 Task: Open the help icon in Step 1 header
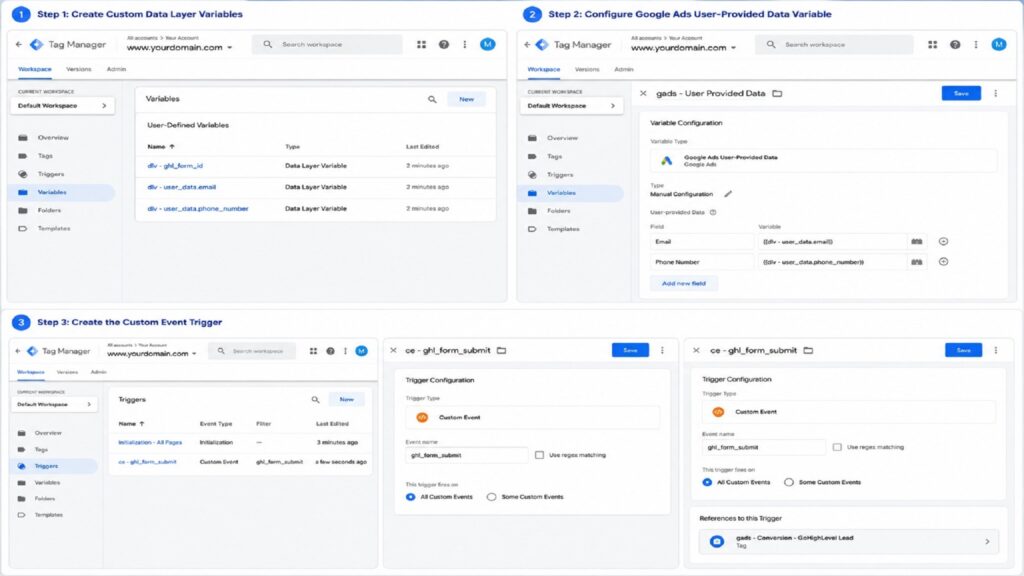[x=443, y=44]
